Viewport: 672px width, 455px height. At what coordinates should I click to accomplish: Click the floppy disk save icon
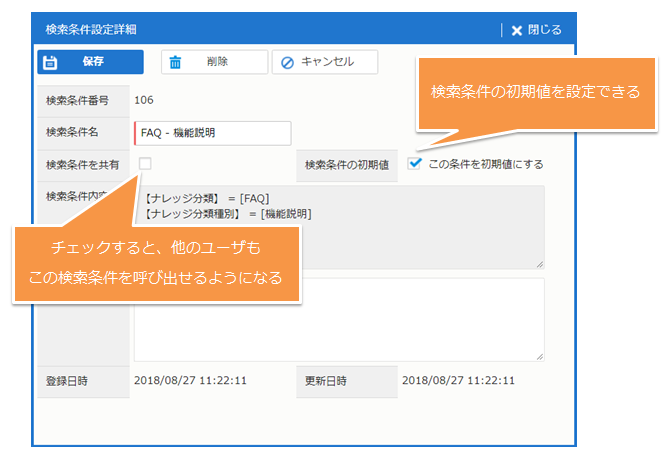pos(52,62)
